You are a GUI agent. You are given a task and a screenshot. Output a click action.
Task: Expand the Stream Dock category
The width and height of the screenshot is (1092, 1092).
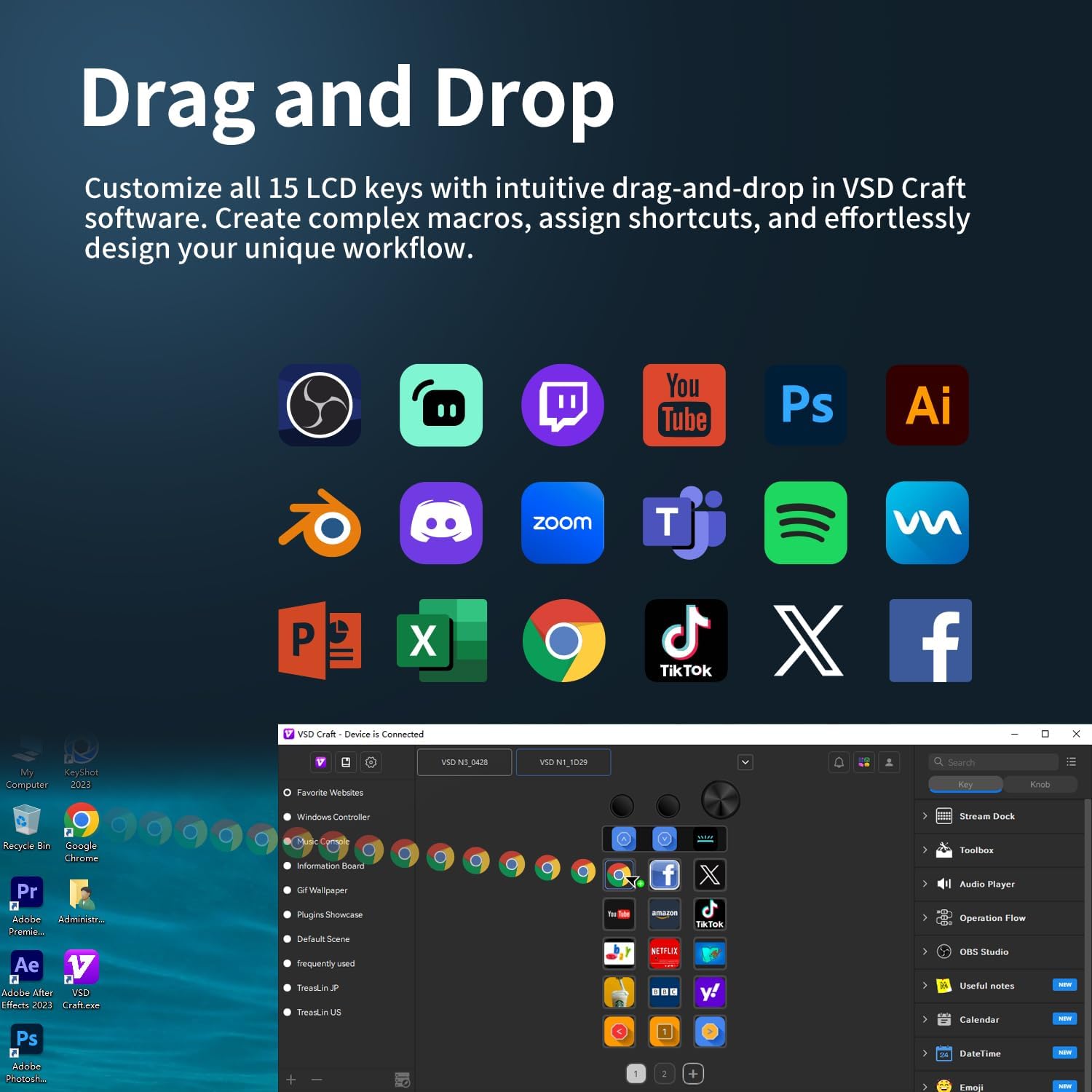[925, 816]
